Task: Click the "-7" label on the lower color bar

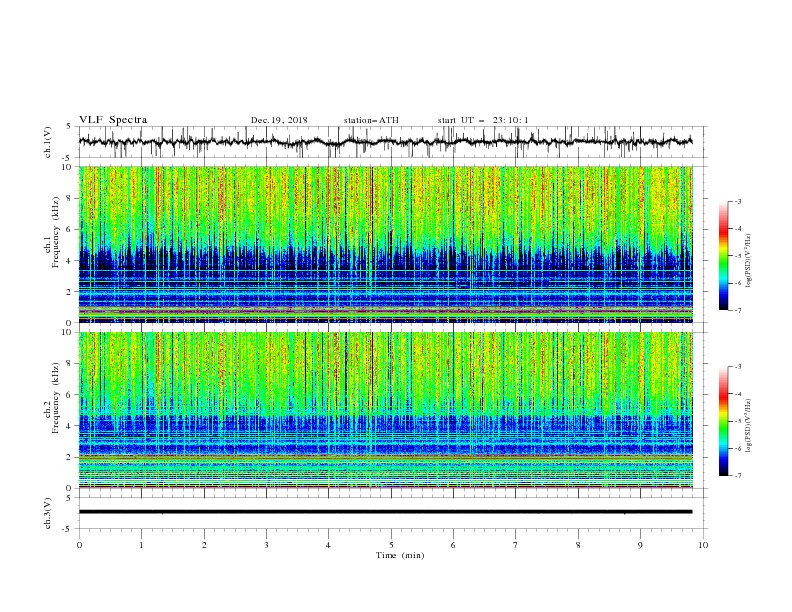Action: pyautogui.click(x=738, y=476)
